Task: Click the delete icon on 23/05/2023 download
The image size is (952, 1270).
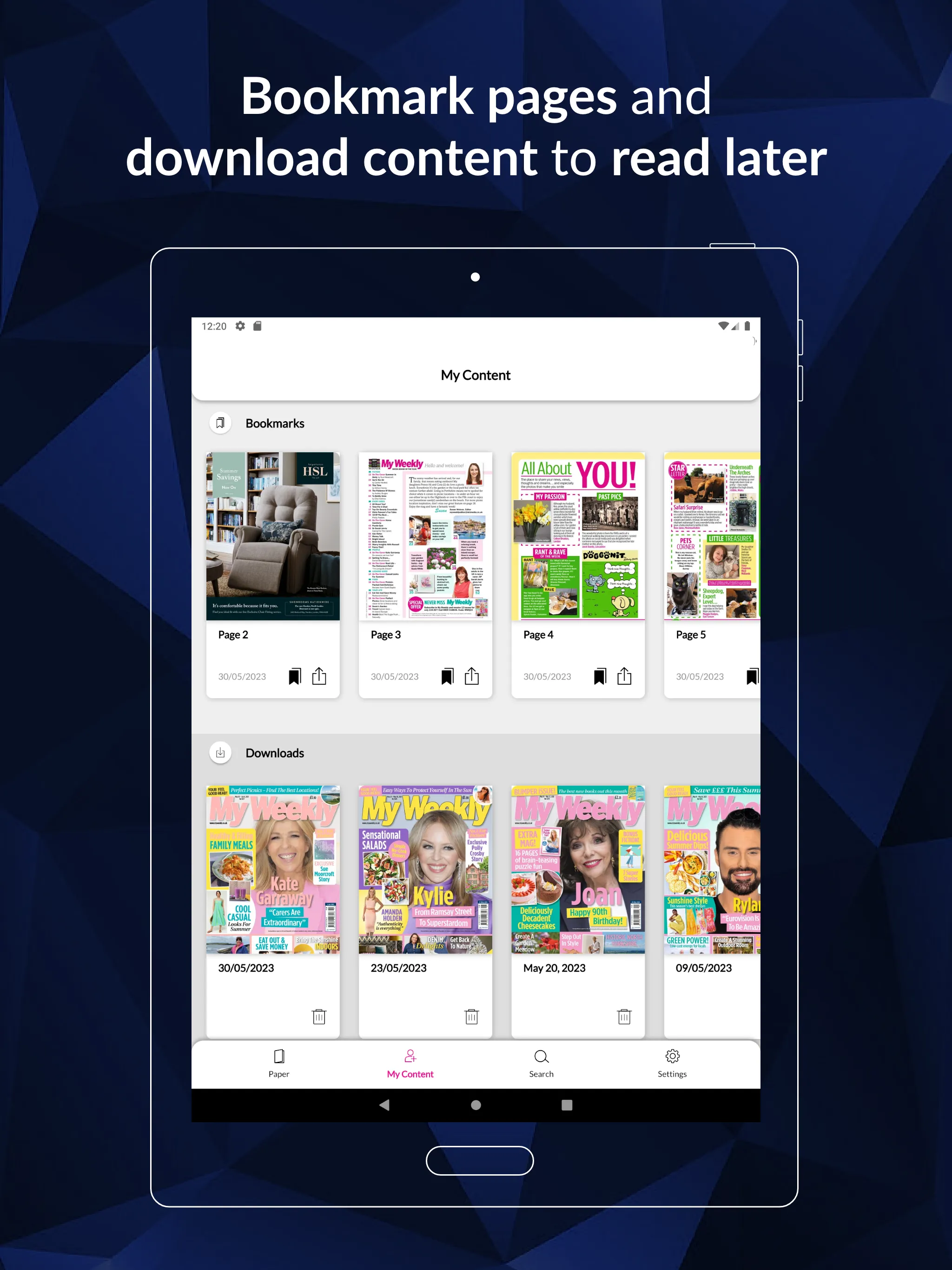Action: [470, 1012]
